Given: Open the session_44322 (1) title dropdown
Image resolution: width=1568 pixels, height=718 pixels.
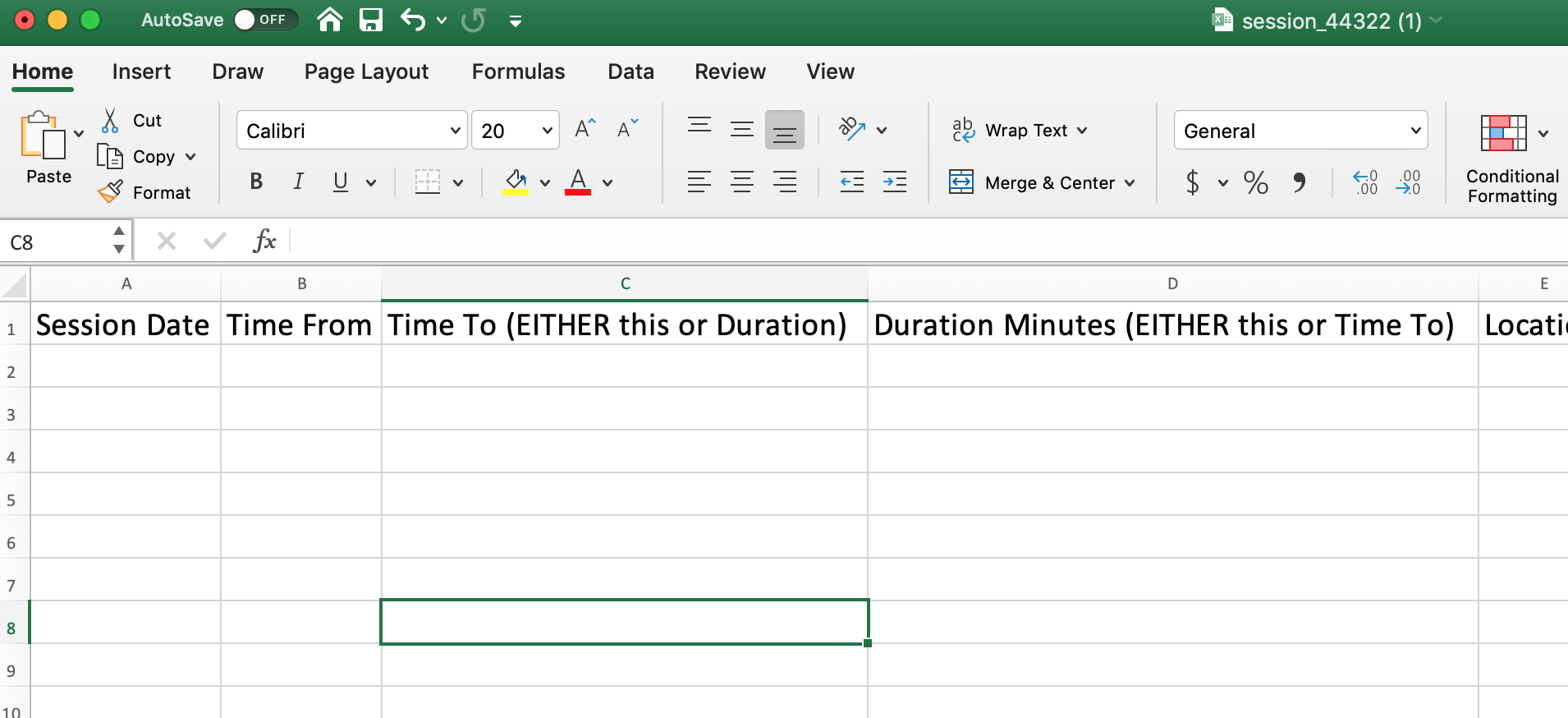Looking at the screenshot, I should click(x=1436, y=20).
